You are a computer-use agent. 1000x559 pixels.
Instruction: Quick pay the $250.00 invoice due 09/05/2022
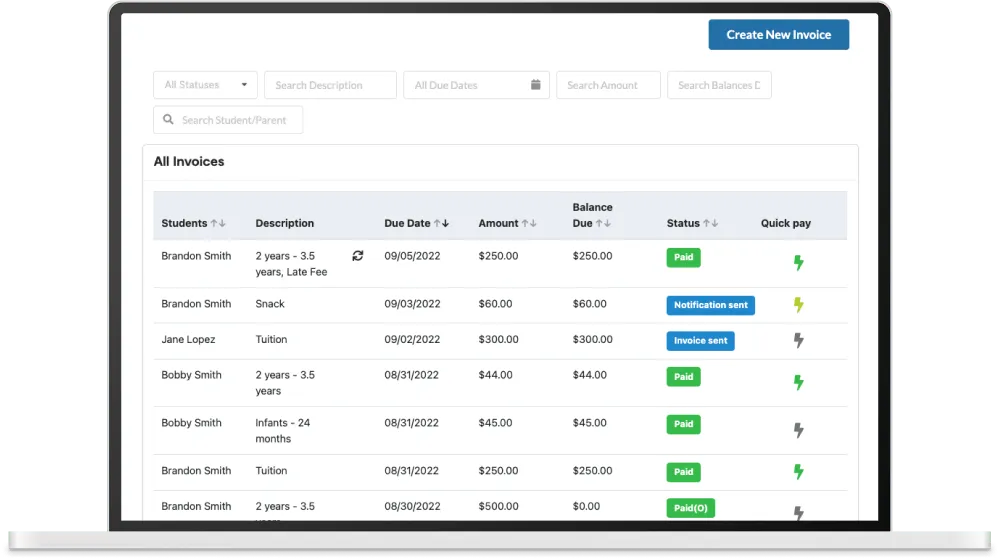[x=798, y=263]
